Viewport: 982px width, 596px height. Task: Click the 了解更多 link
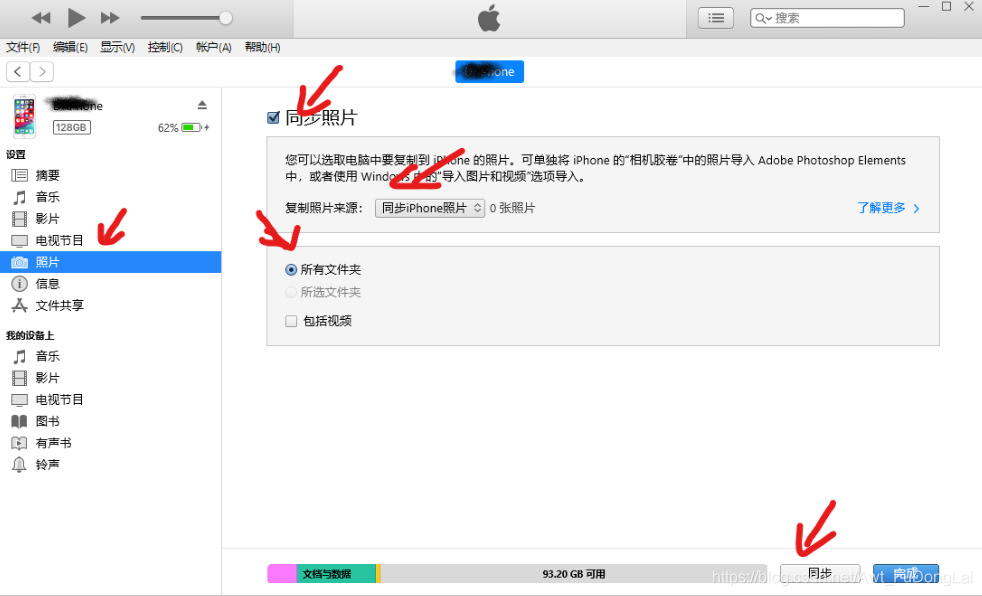click(888, 208)
